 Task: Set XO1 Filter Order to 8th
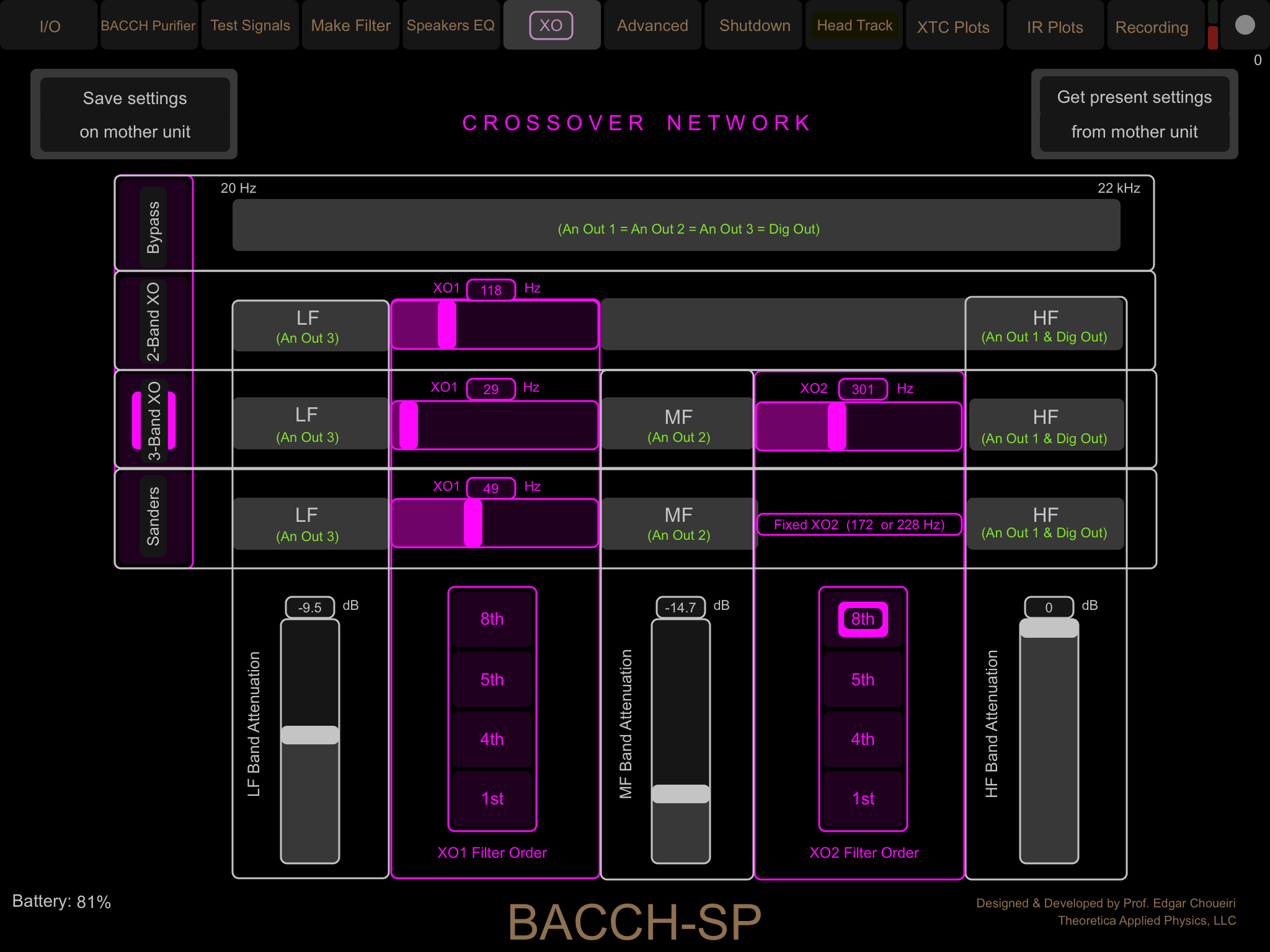coord(492,619)
